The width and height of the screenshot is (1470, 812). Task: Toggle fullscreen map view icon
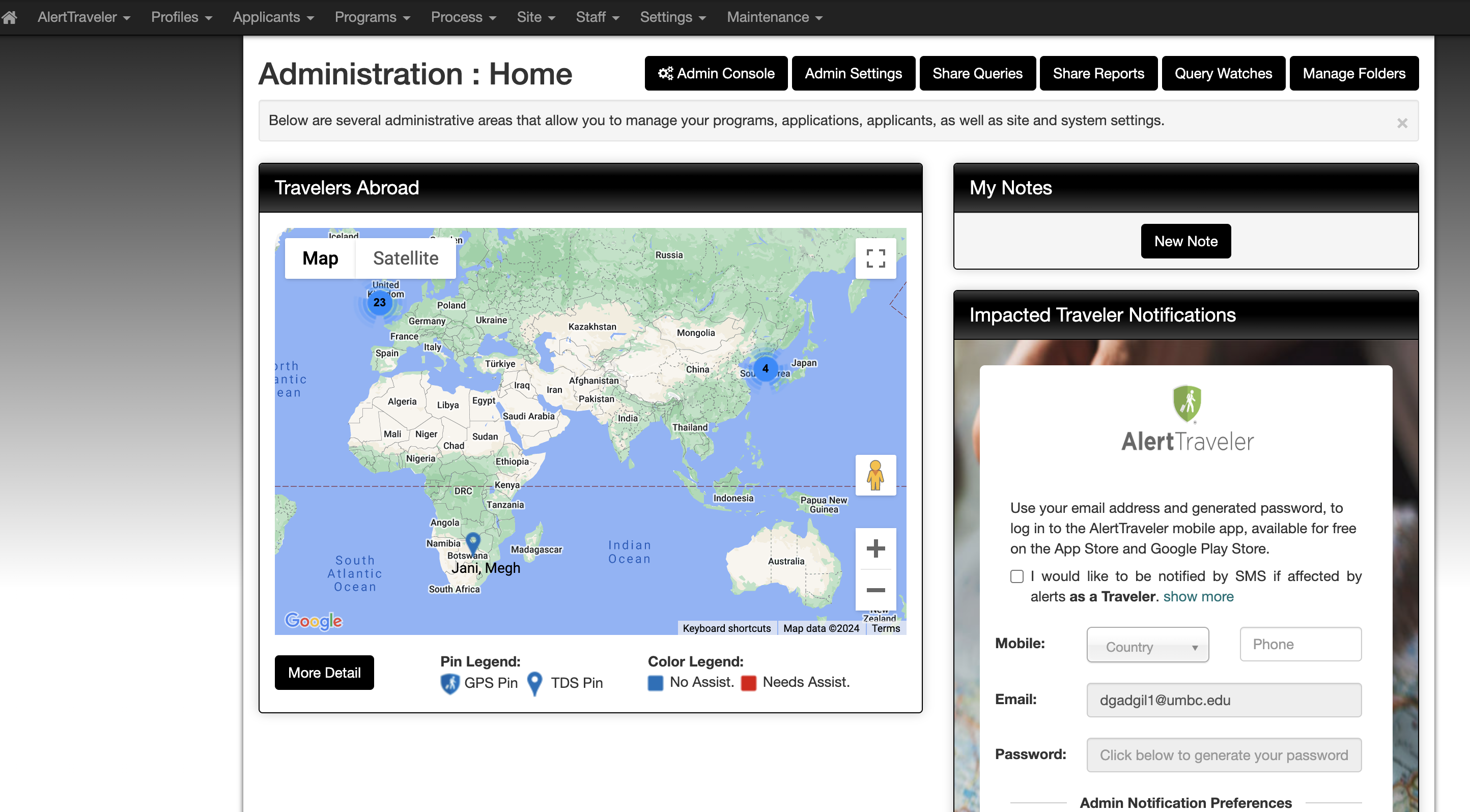(x=875, y=258)
